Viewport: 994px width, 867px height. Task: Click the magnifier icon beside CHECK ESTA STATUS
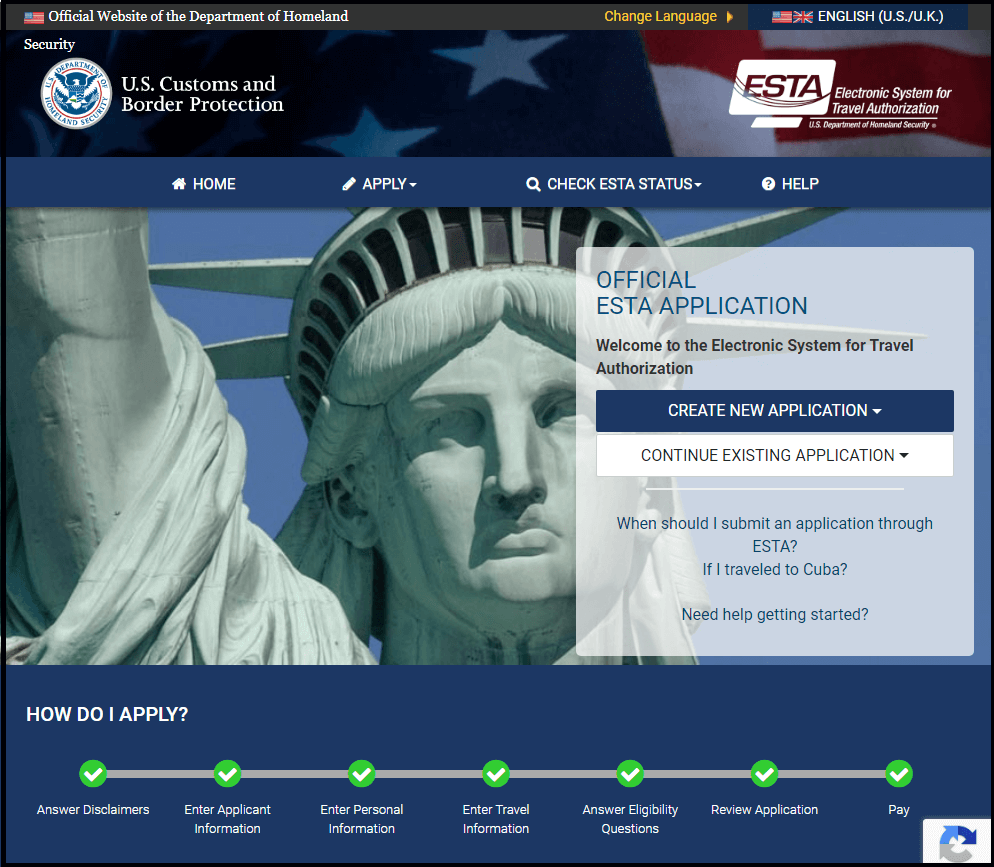coord(533,184)
